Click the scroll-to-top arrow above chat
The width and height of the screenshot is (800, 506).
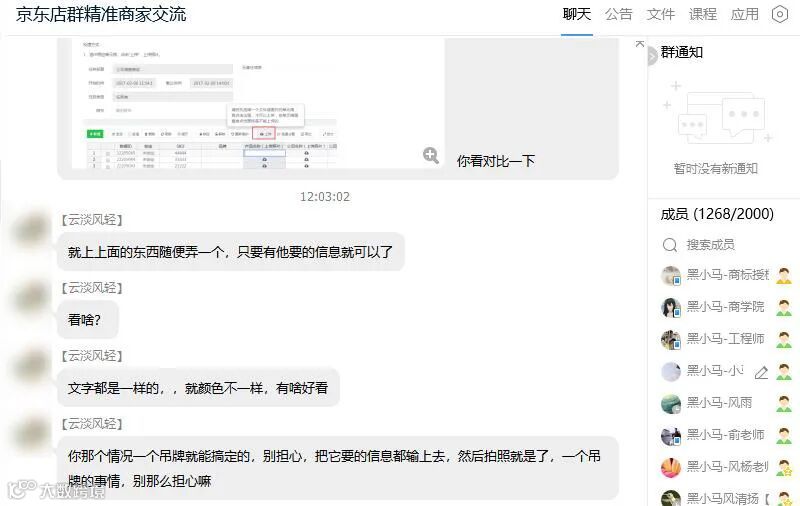[640, 44]
